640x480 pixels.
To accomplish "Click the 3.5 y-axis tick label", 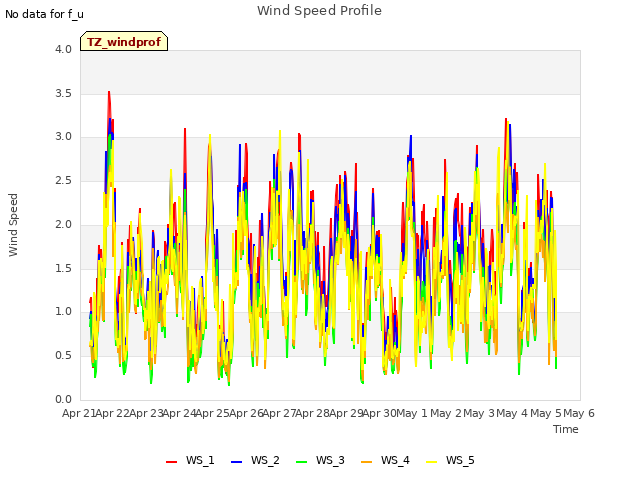I will pyautogui.click(x=63, y=93).
